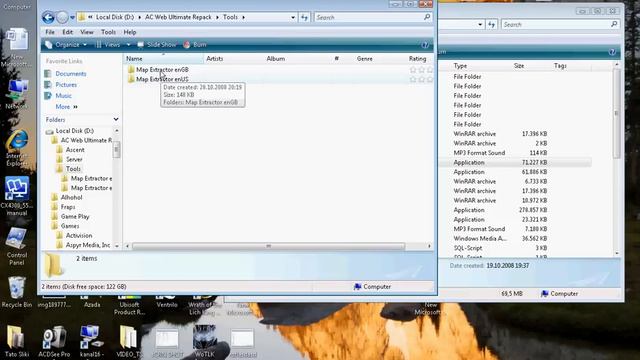Expand More favorite links

[x=66, y=107]
